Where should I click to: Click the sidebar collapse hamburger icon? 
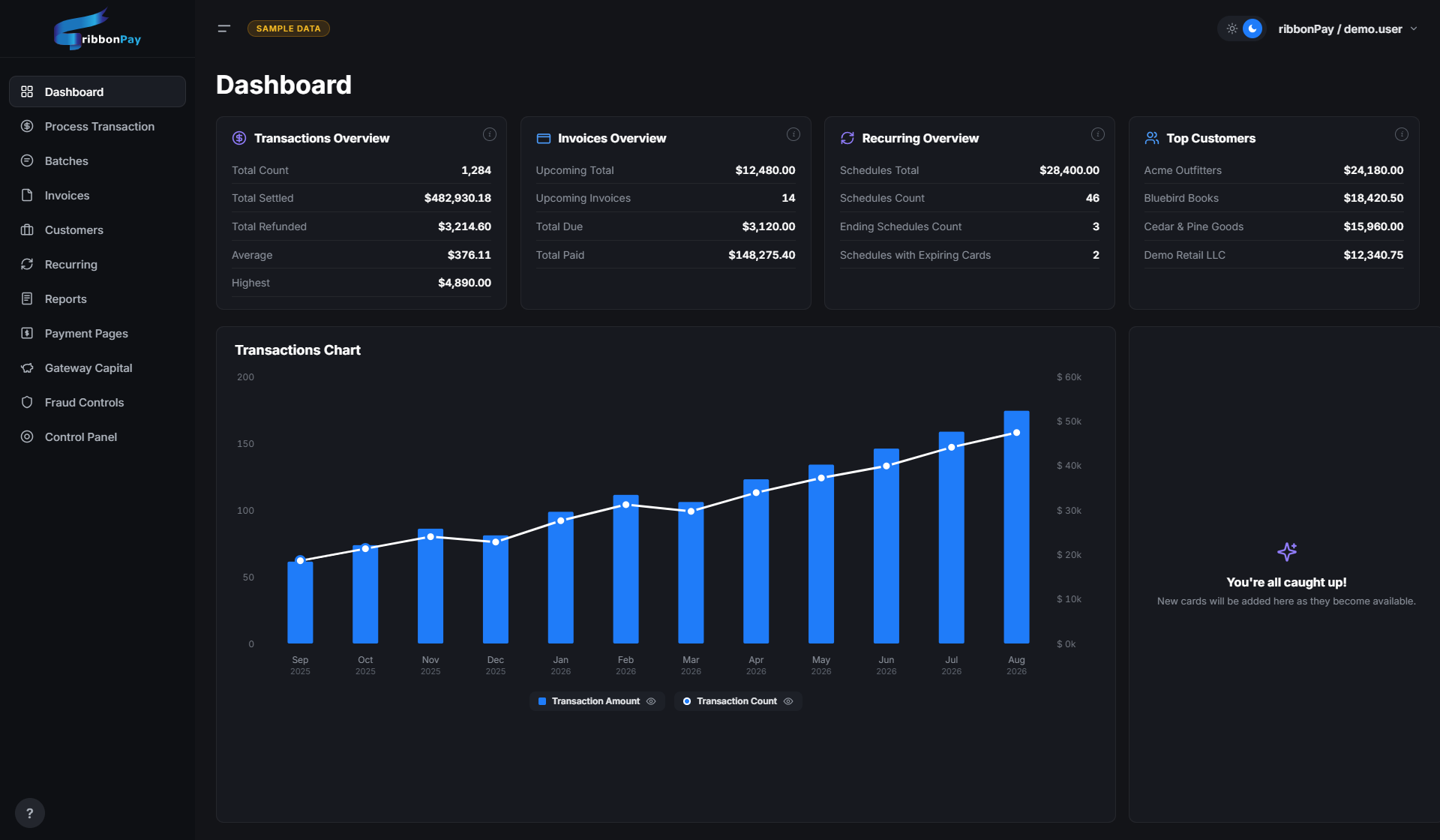click(223, 28)
